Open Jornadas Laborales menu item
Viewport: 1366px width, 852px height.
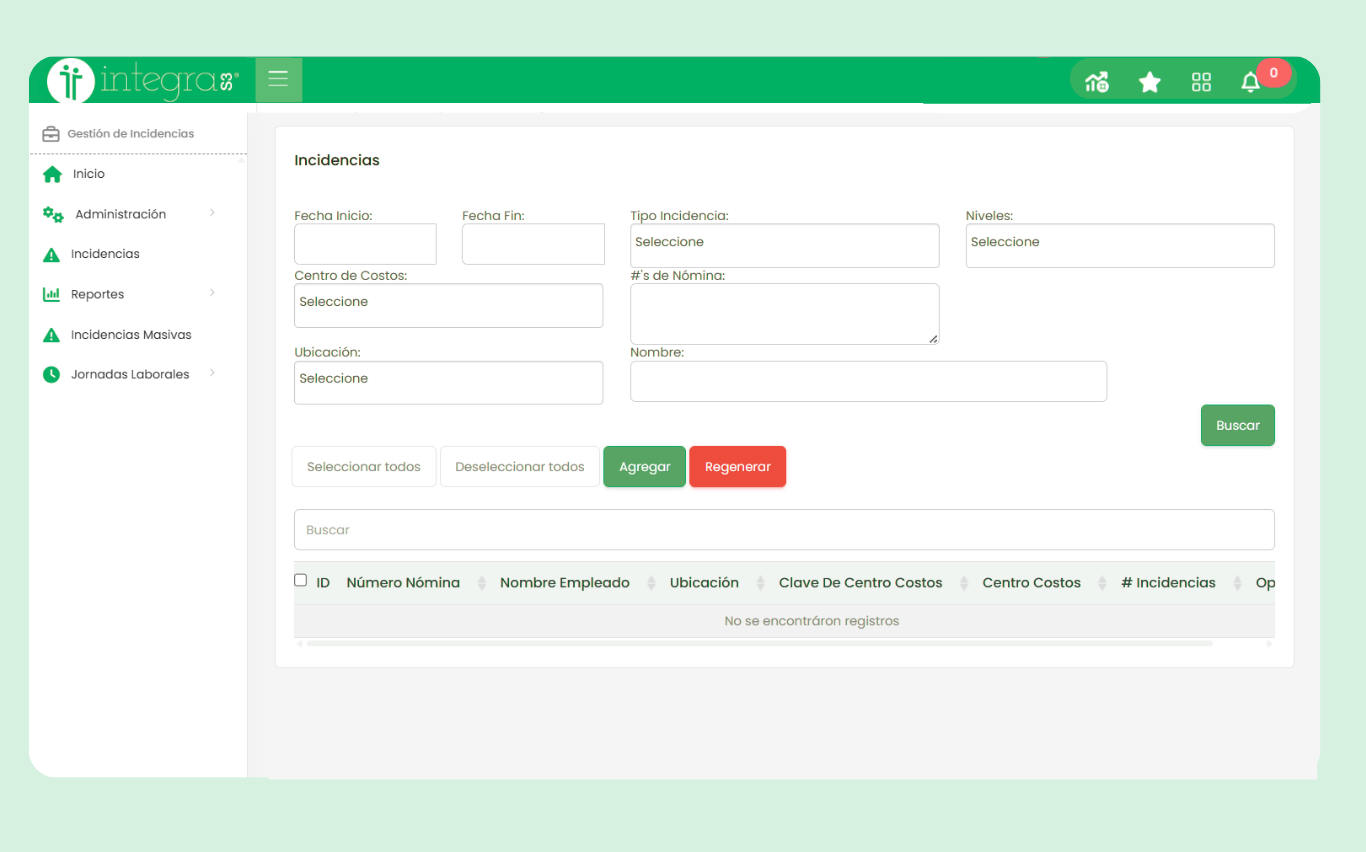coord(130,374)
